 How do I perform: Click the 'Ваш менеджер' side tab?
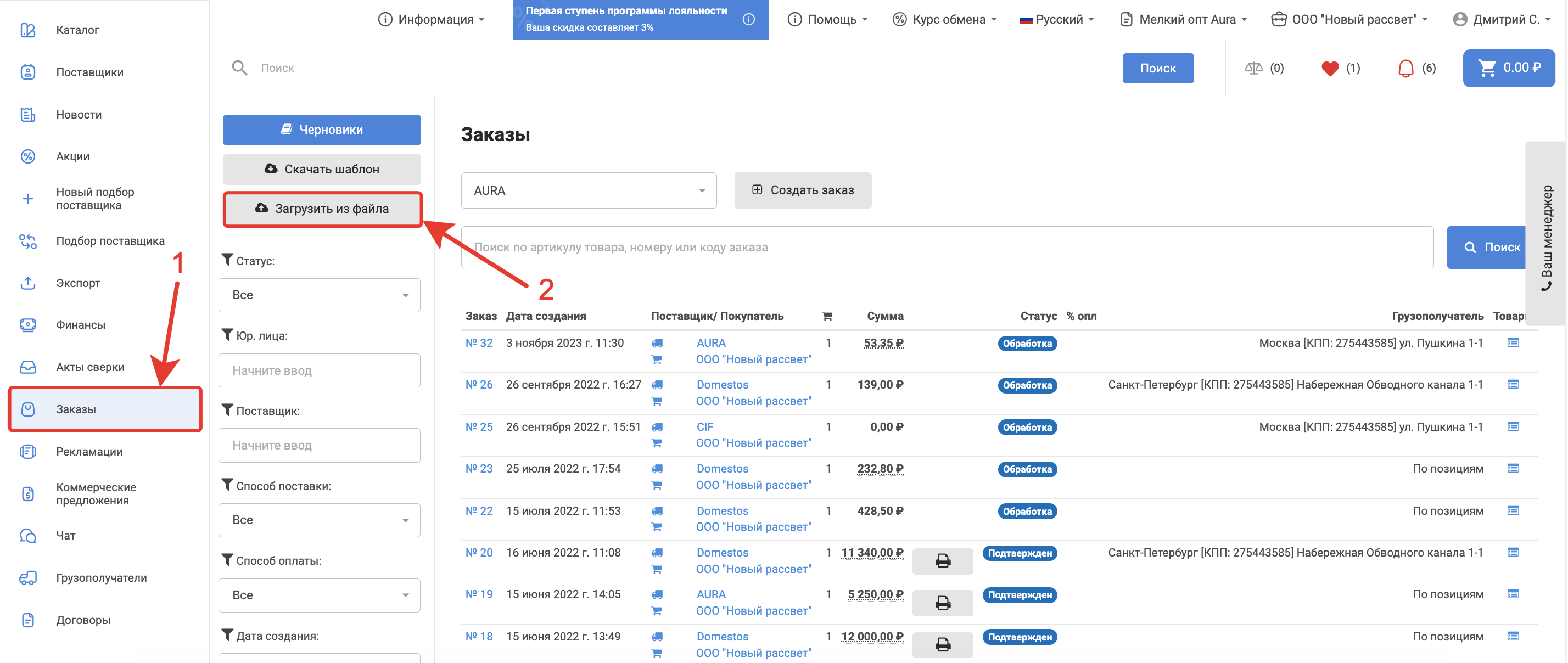click(1547, 234)
